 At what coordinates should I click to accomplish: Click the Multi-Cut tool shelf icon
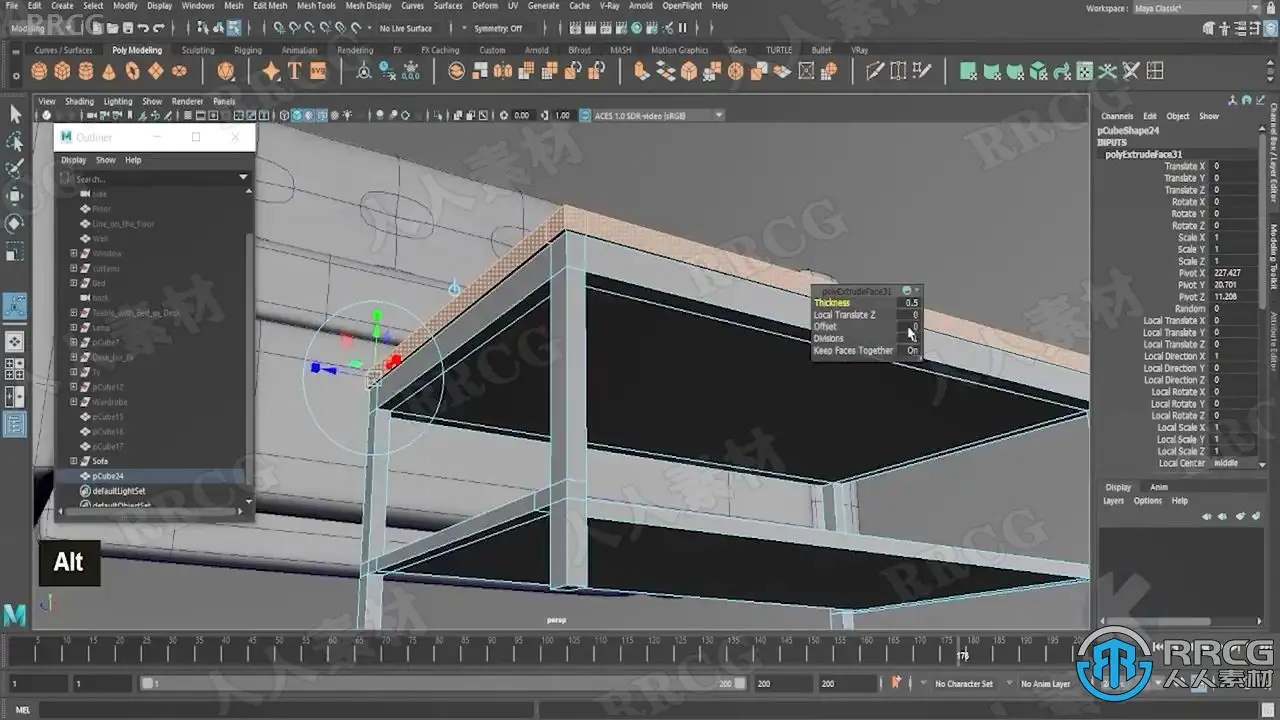tap(875, 71)
